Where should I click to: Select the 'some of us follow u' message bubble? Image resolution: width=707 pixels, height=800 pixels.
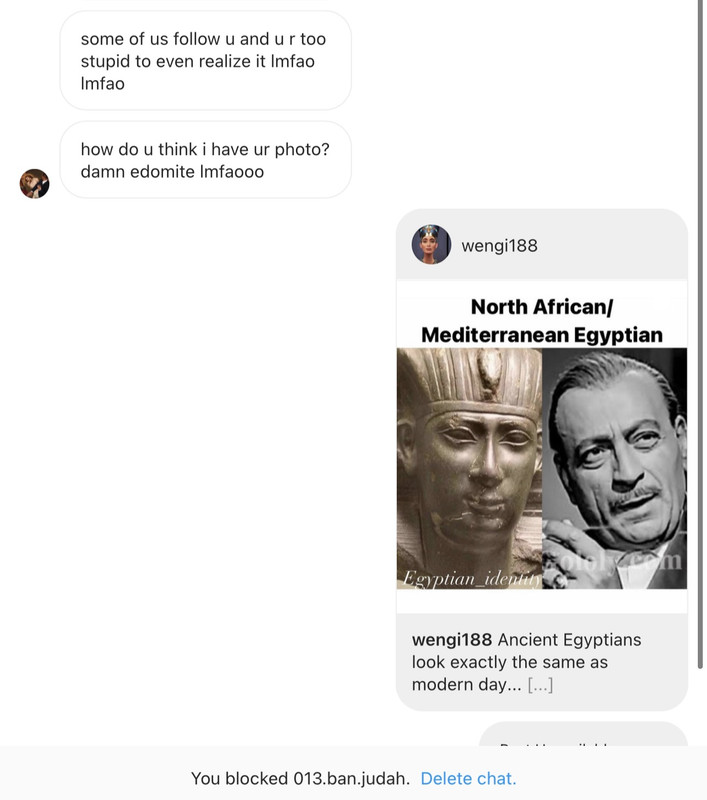[x=206, y=61]
